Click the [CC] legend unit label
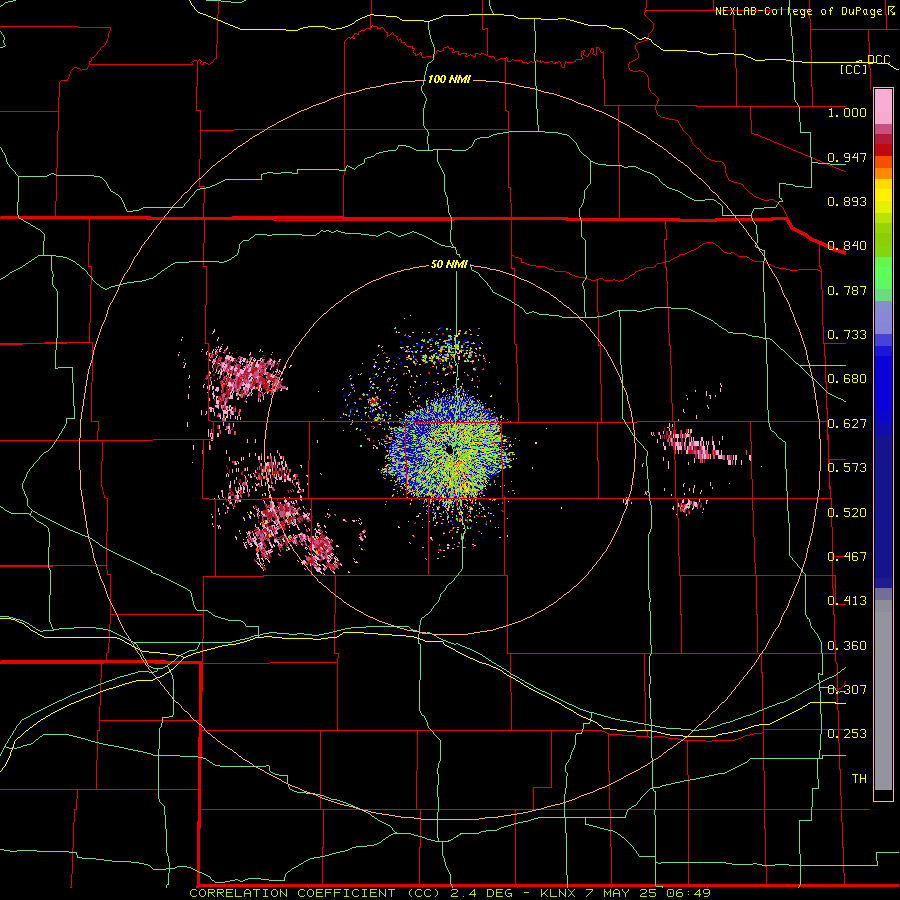900x900 pixels. point(854,69)
